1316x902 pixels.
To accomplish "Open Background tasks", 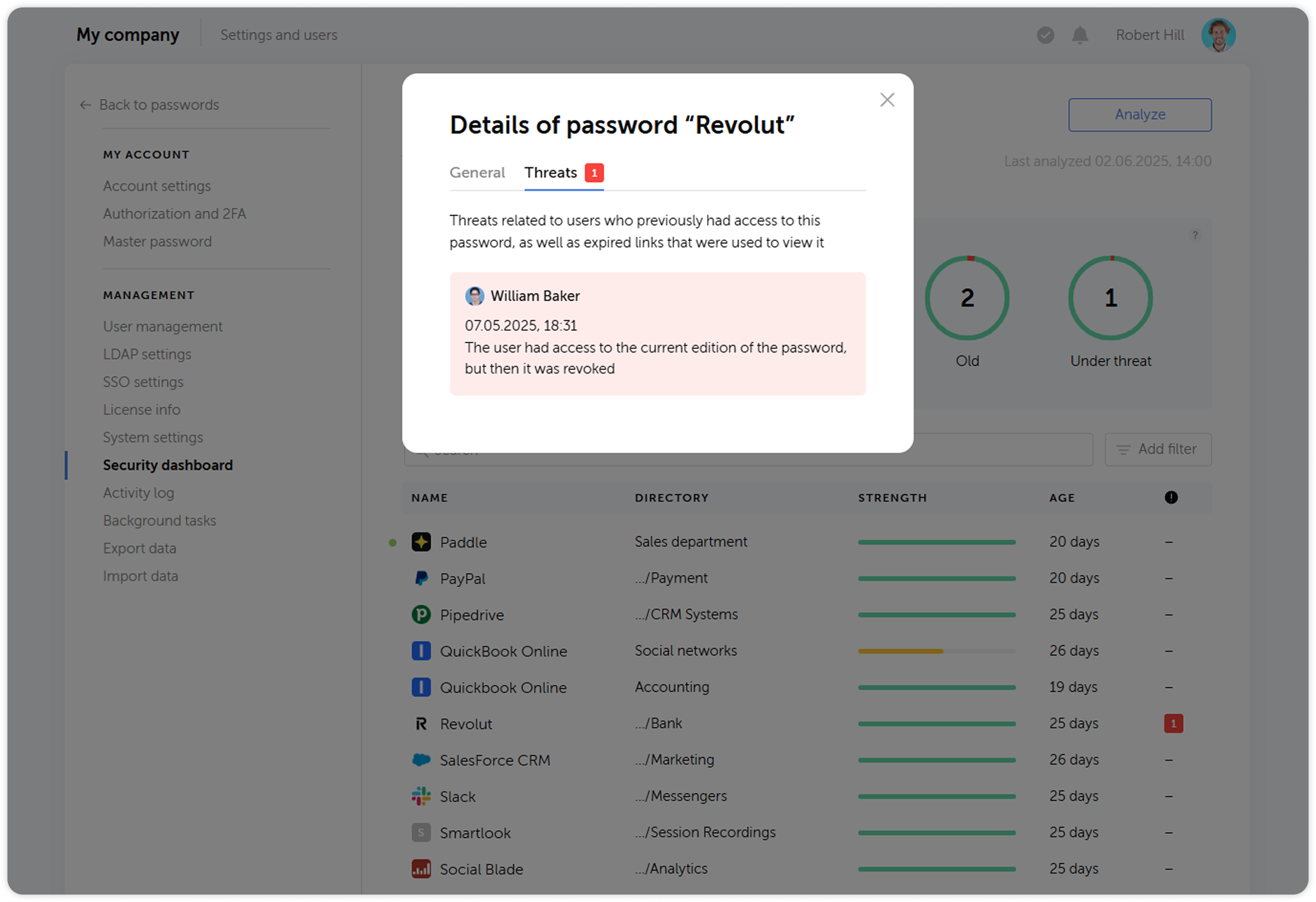I will click(159, 521).
